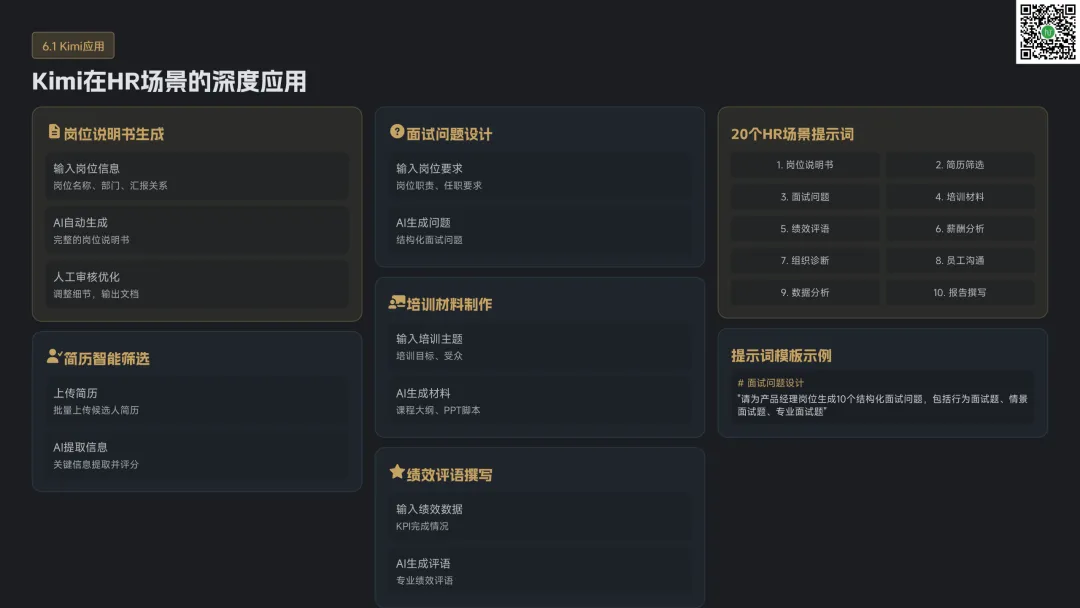This screenshot has width=1080, height=608.
Task: Click the question mark icon beside 面试问题设计
Action: pyautogui.click(x=397, y=132)
